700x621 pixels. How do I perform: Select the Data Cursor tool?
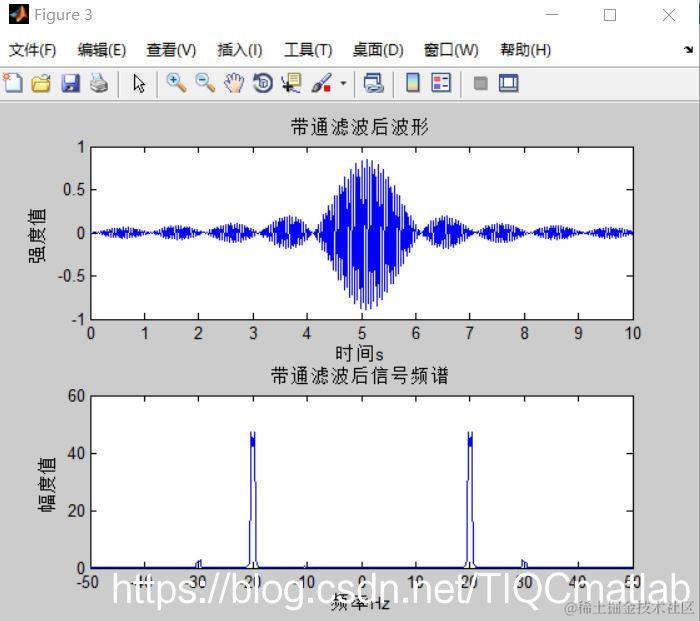tap(291, 83)
